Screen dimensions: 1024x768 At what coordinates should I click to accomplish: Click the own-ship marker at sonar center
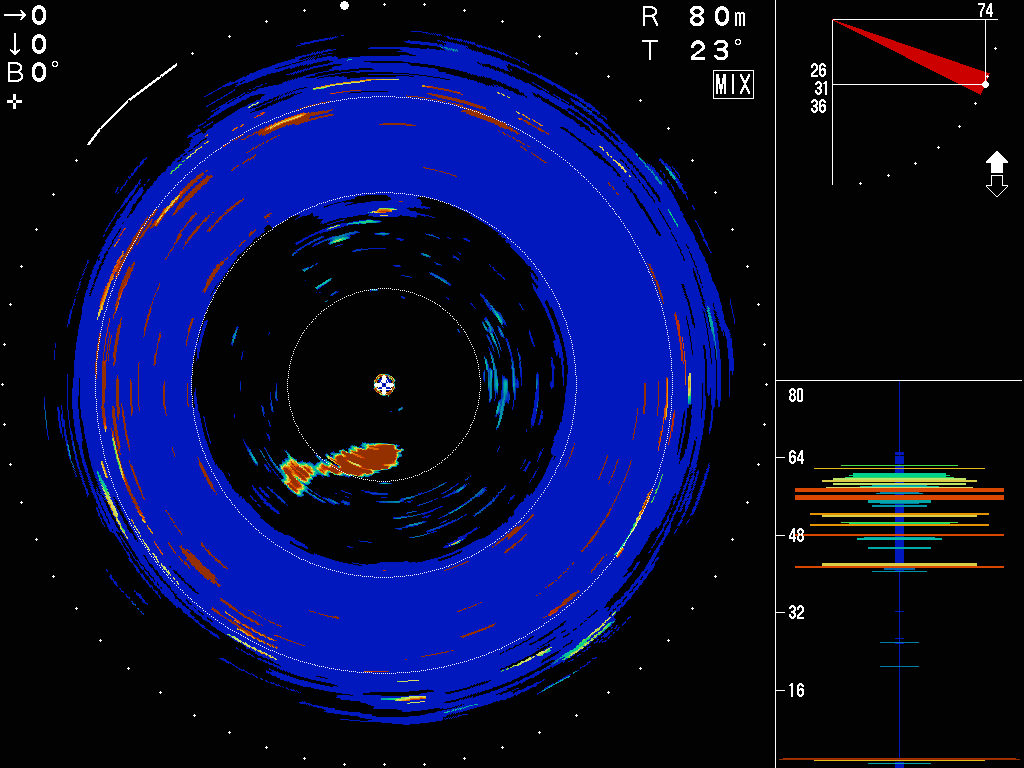[x=385, y=384]
